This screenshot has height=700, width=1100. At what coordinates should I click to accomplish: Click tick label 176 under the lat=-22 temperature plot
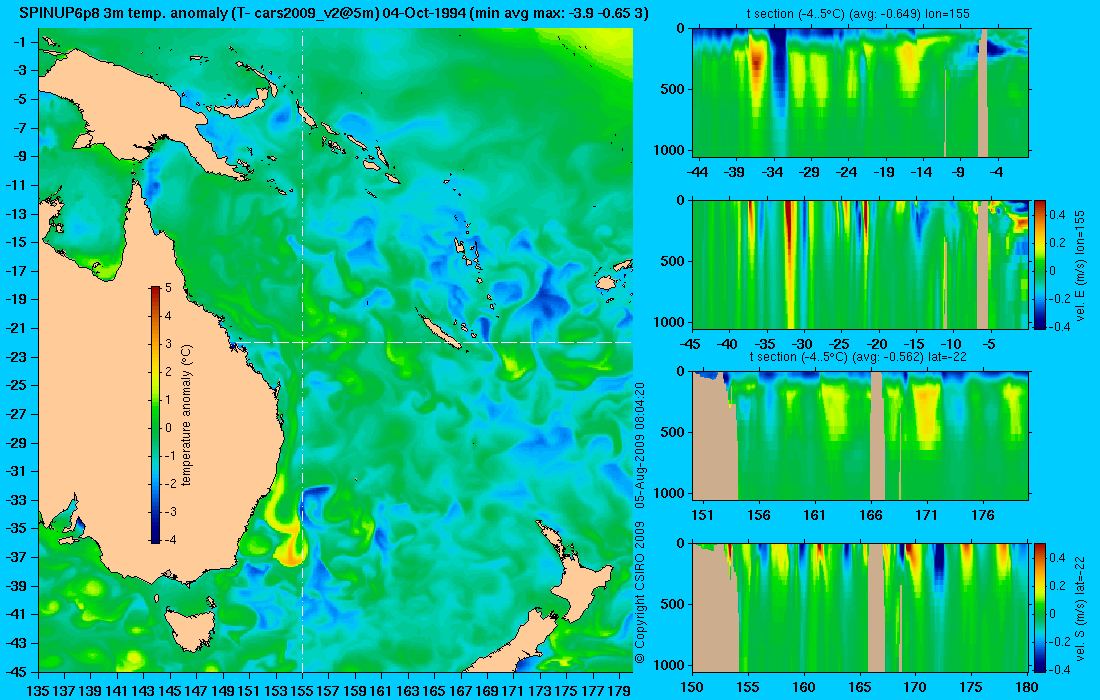(983, 515)
